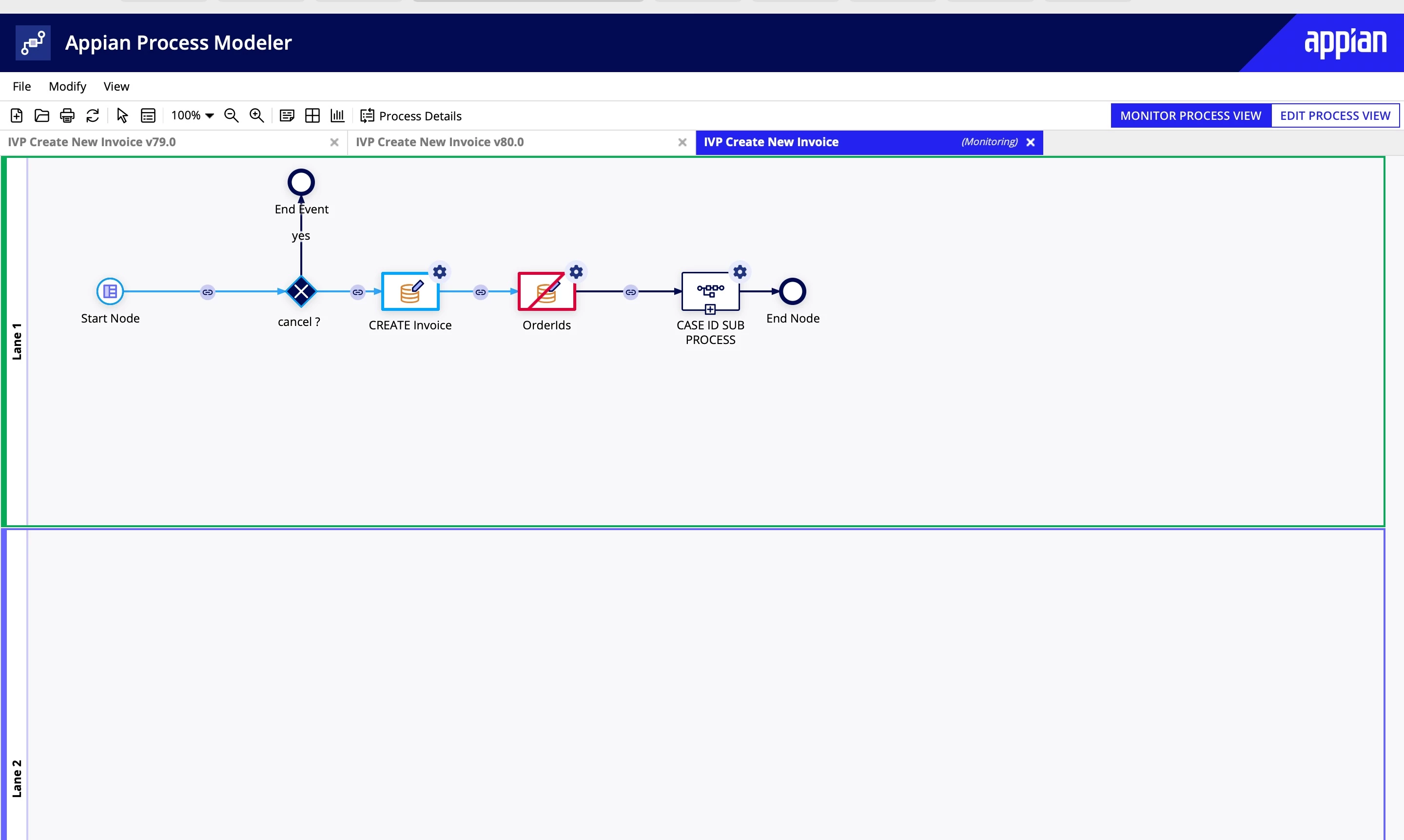Click the annotation note icon in toolbar
The height and width of the screenshot is (840, 1404).
click(287, 115)
